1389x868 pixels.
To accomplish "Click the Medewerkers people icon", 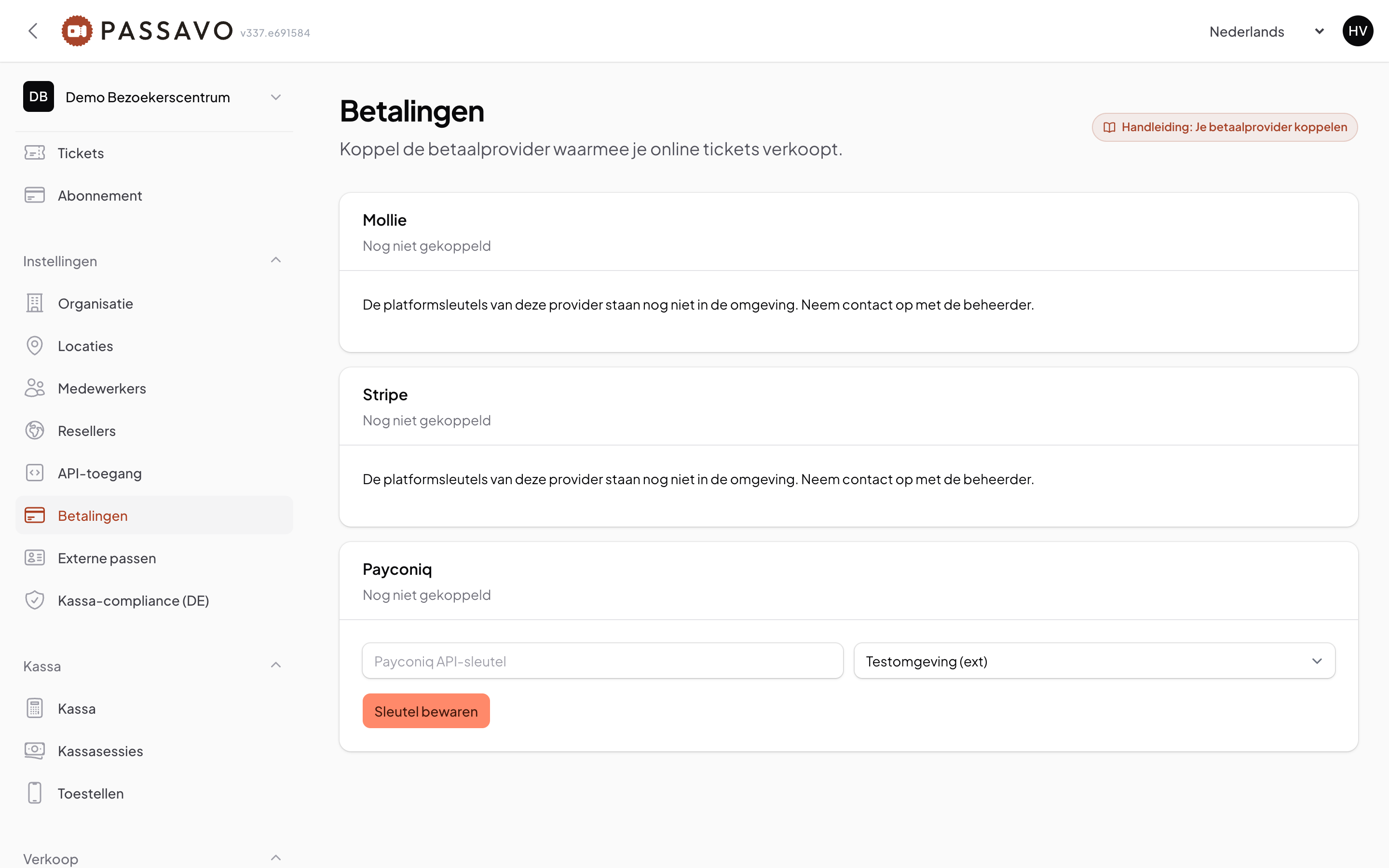I will pos(35,388).
